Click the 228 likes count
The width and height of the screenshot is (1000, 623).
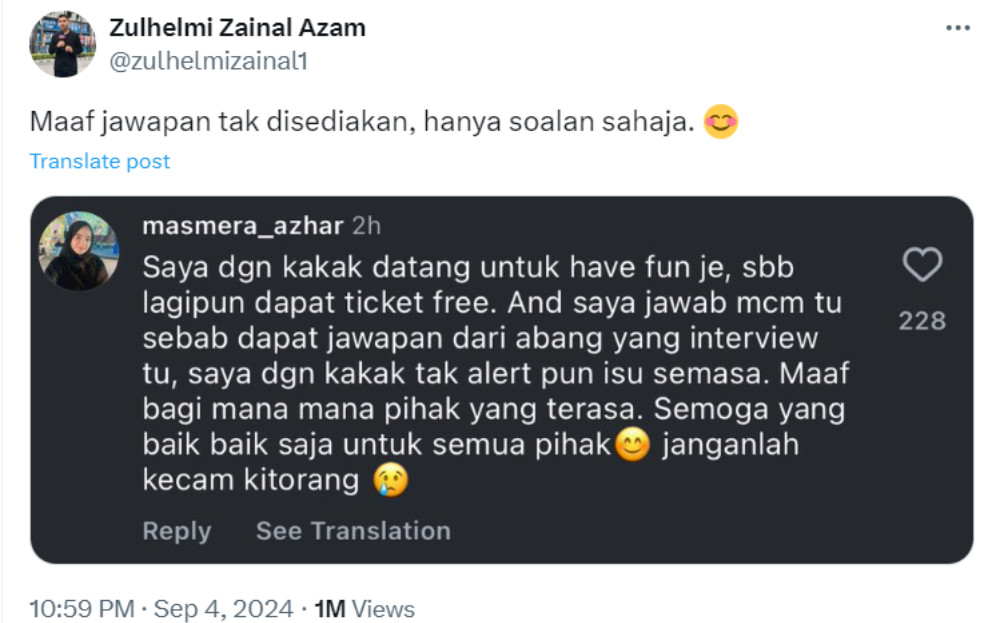pyautogui.click(x=922, y=321)
